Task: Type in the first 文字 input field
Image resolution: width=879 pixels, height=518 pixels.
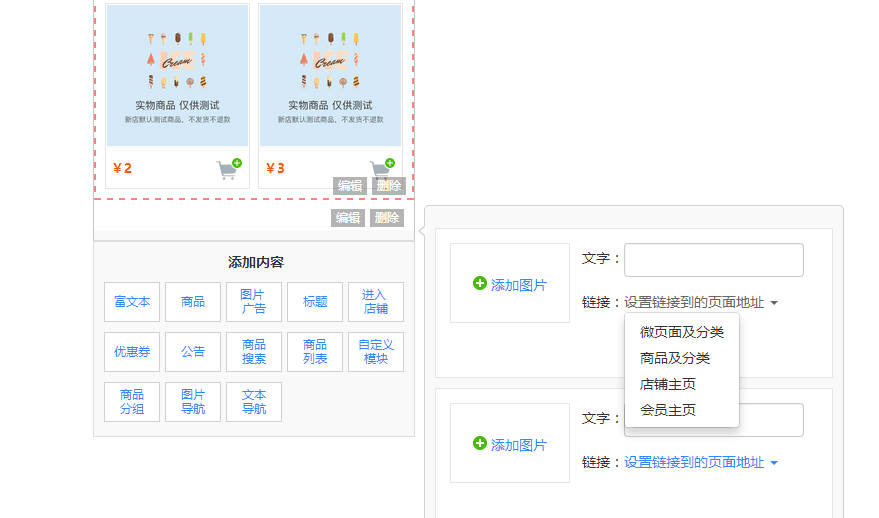Action: tap(713, 260)
